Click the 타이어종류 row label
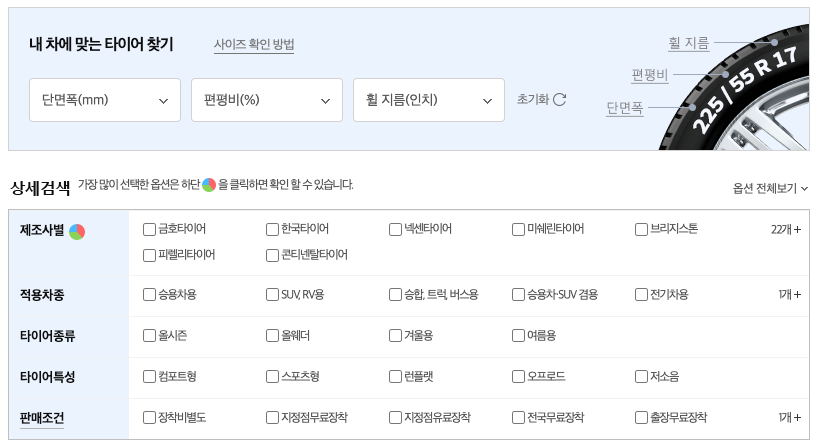Image resolution: width=815 pixels, height=446 pixels. [x=47, y=336]
